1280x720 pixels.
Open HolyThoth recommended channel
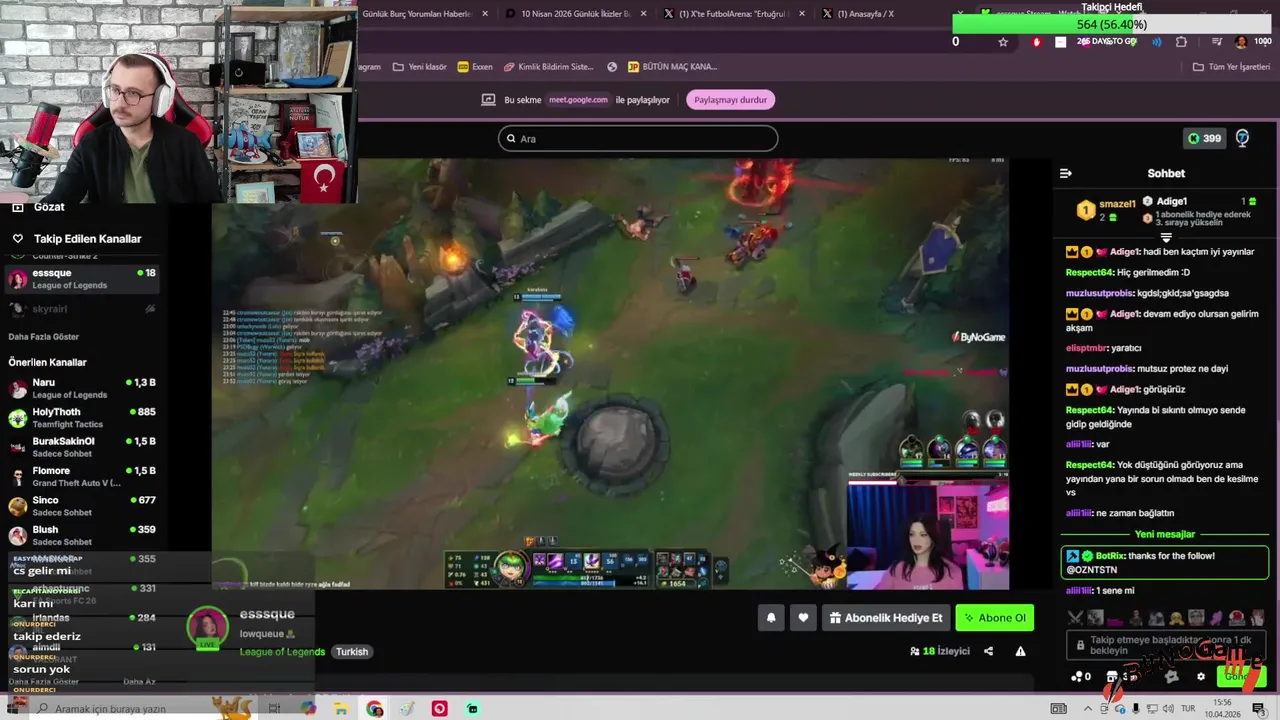82,417
